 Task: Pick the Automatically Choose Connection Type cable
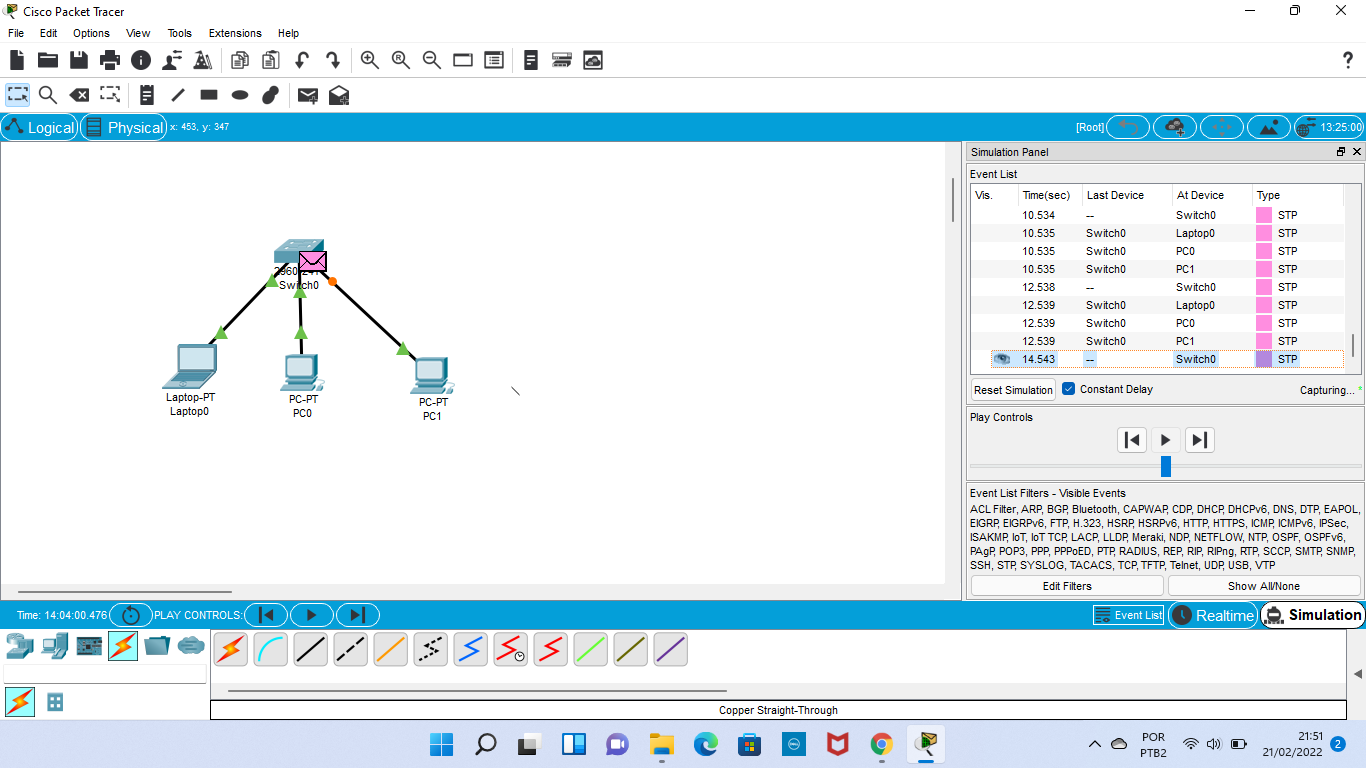(231, 650)
